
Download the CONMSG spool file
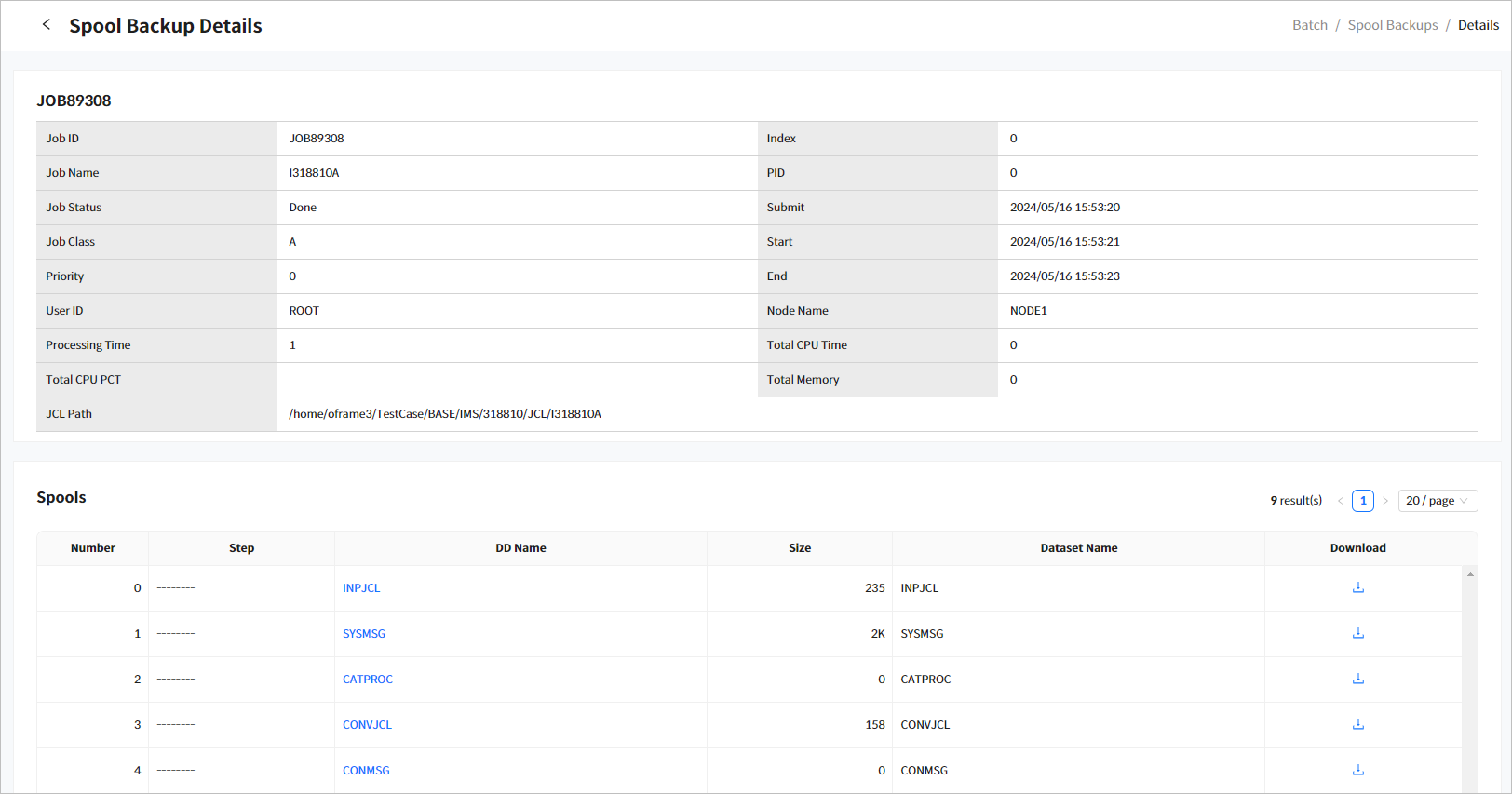click(1357, 770)
